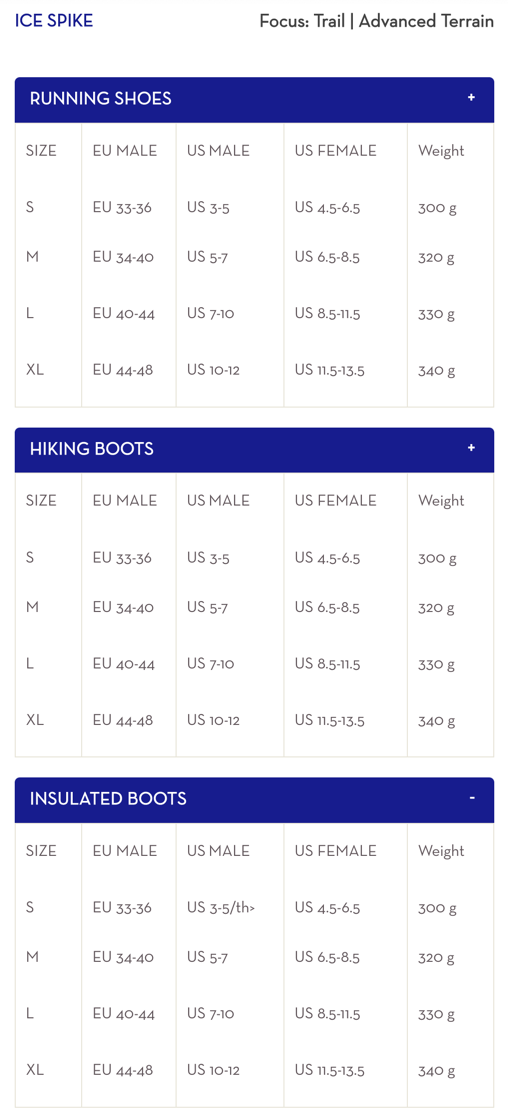This screenshot has width=508, height=1119.
Task: Select the SIZE header in Hiking Boots table
Action: click(x=41, y=501)
